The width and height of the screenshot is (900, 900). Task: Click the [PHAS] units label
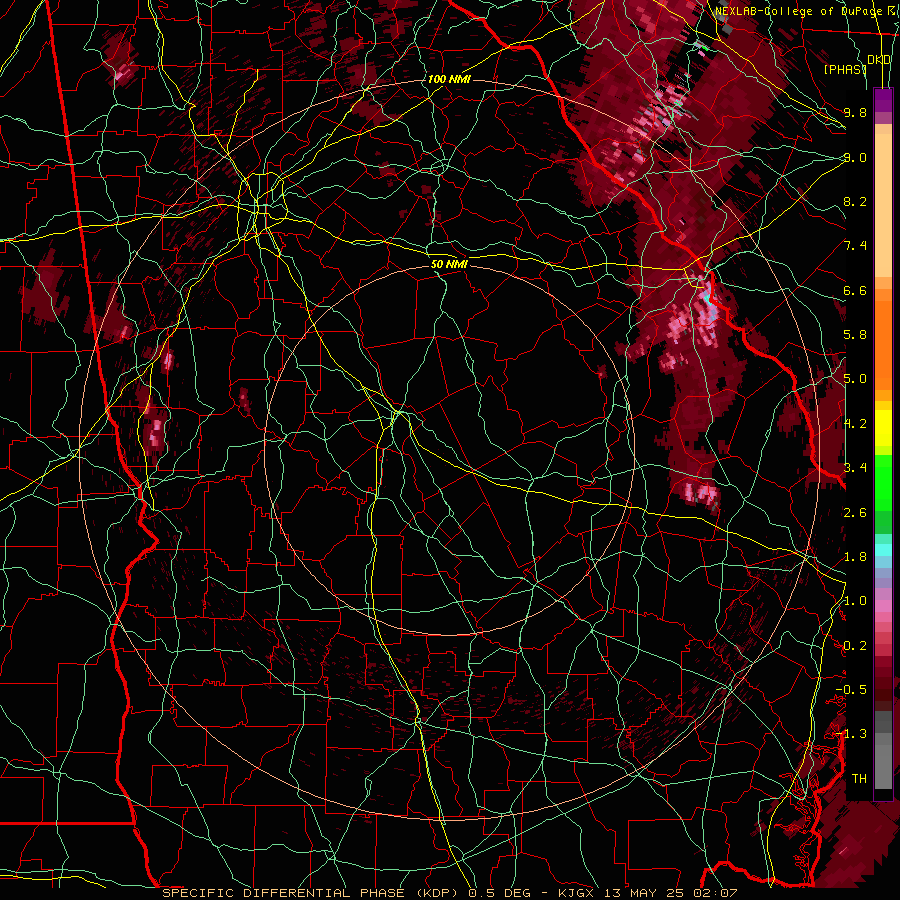tap(845, 69)
